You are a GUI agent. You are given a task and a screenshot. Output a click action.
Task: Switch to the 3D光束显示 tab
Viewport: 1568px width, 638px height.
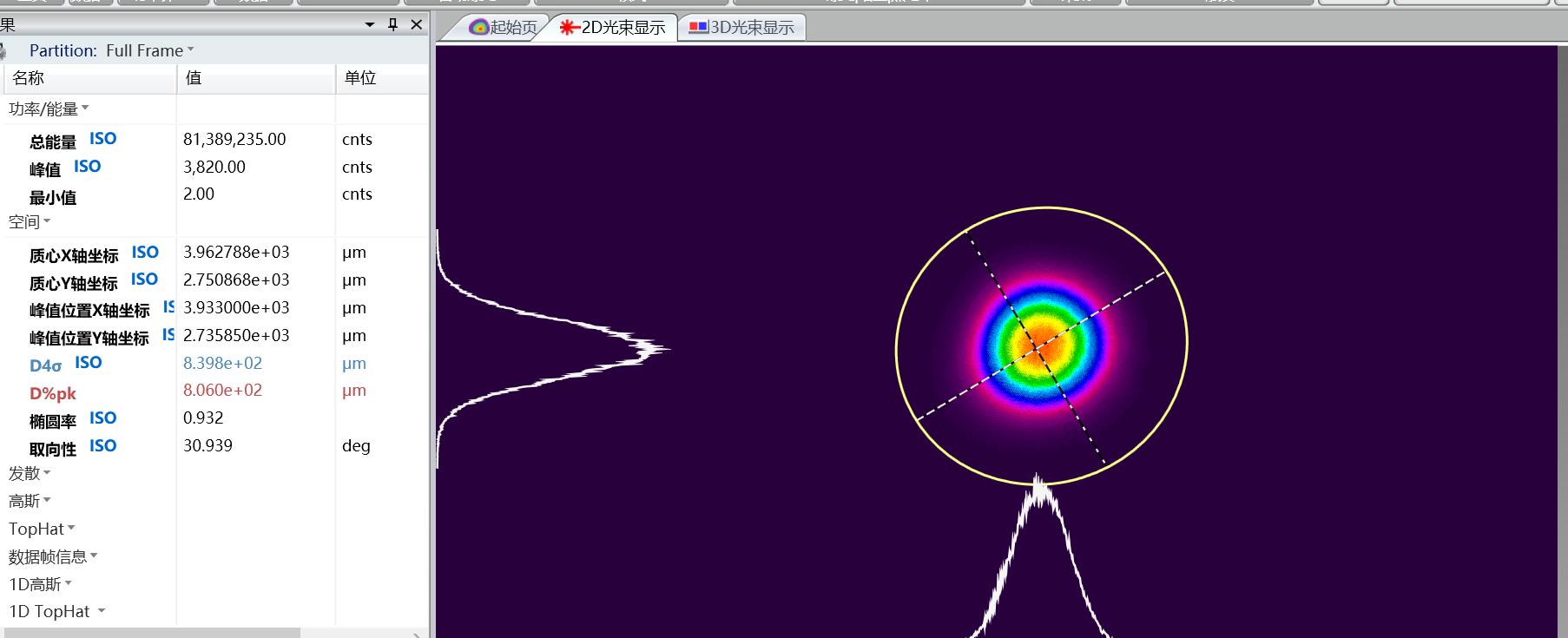(x=742, y=28)
